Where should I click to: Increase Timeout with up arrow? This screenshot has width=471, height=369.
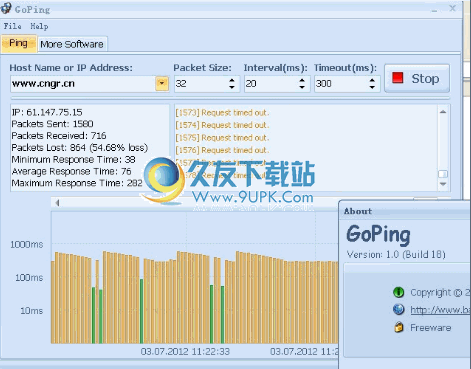click(x=372, y=80)
